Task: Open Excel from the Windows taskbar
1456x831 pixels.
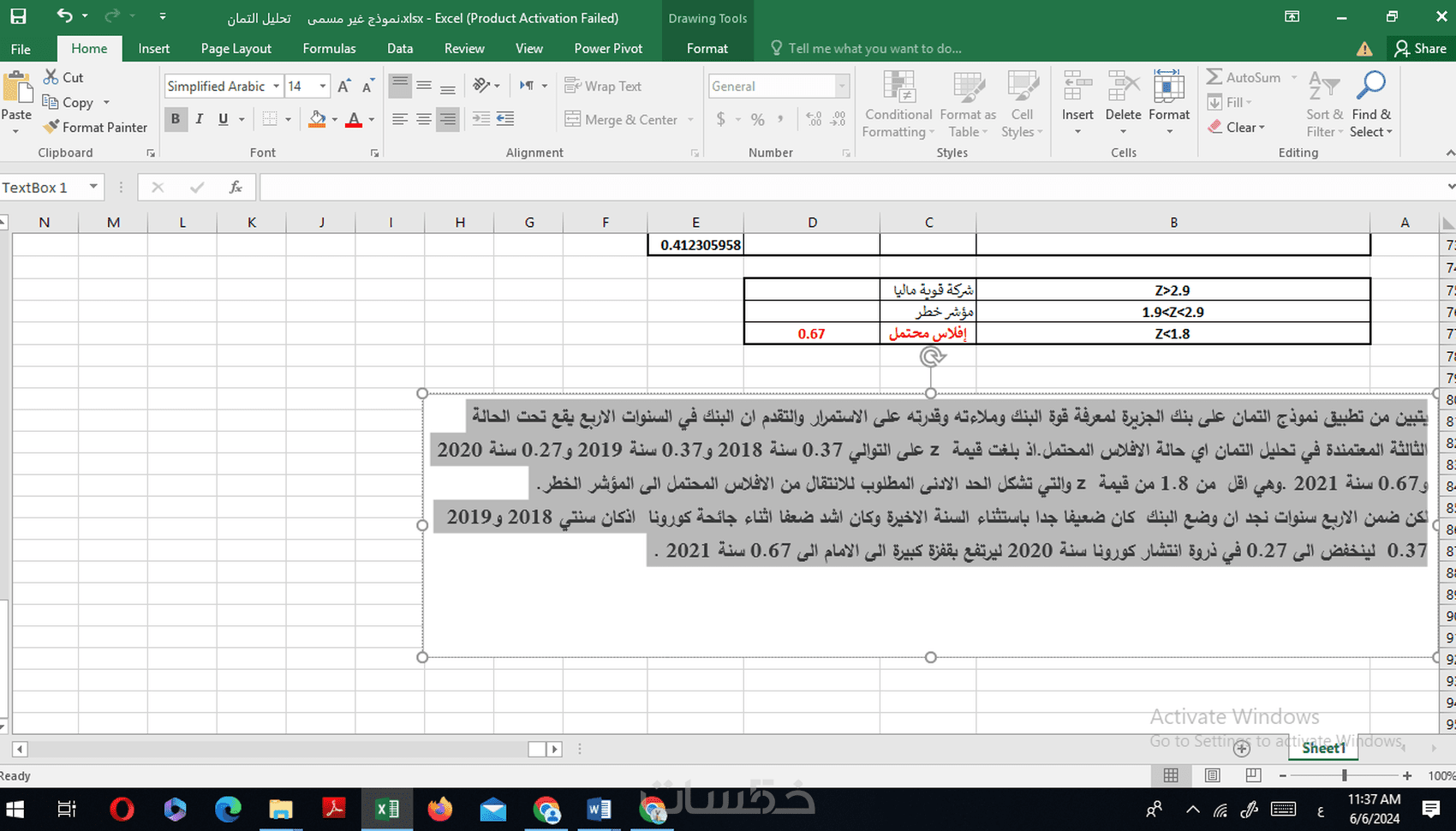Action: (x=386, y=809)
